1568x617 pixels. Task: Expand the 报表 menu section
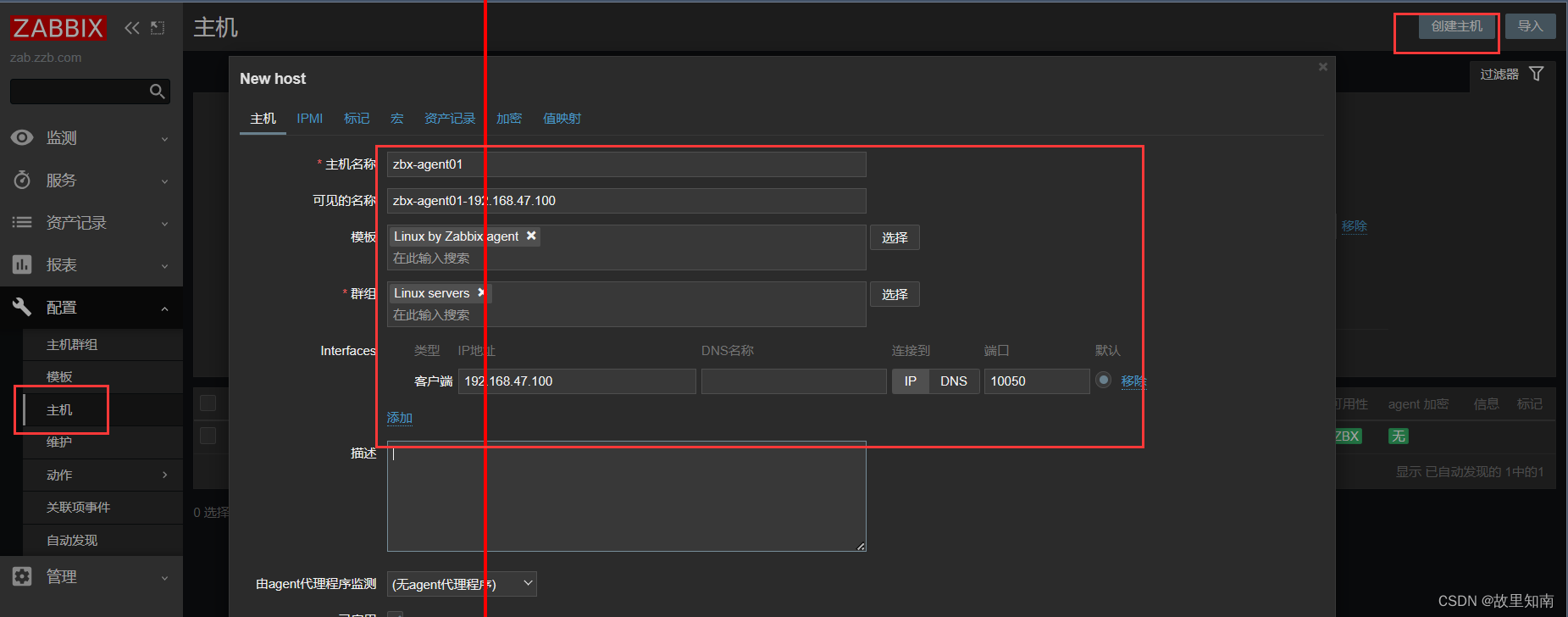click(x=164, y=265)
